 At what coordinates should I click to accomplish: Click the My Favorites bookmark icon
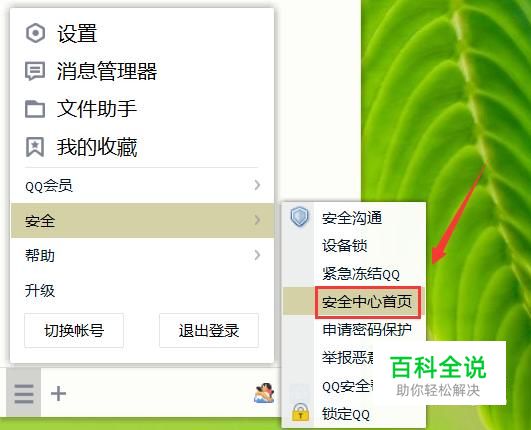pyautogui.click(x=35, y=147)
